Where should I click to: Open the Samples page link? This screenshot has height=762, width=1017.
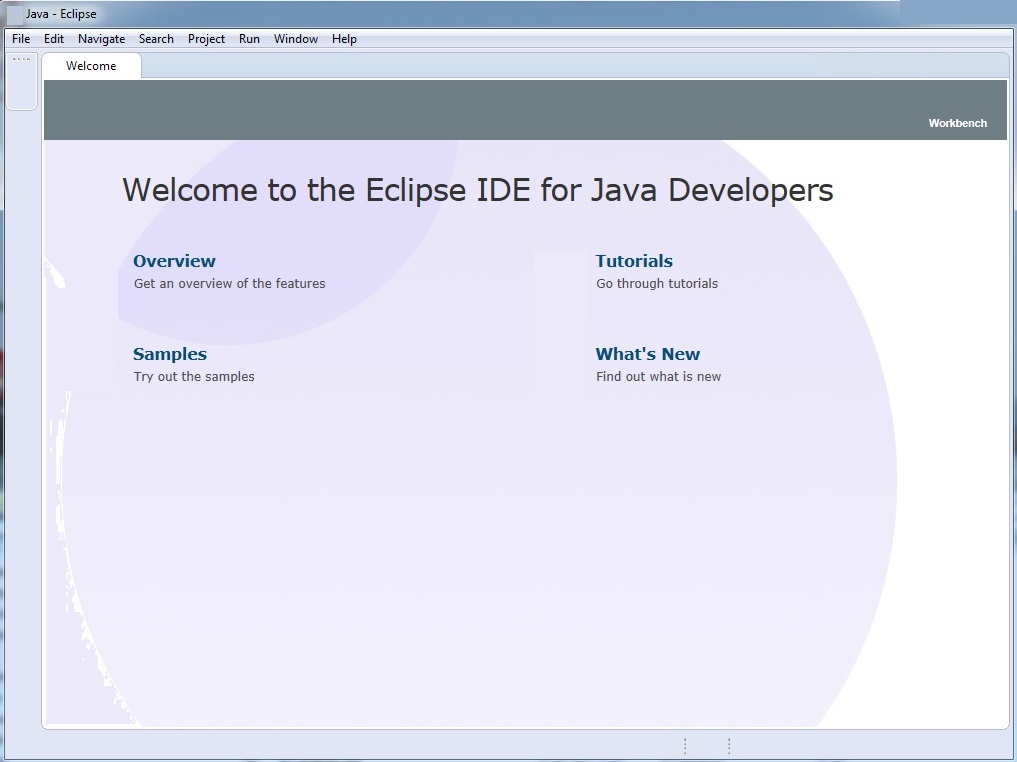170,354
